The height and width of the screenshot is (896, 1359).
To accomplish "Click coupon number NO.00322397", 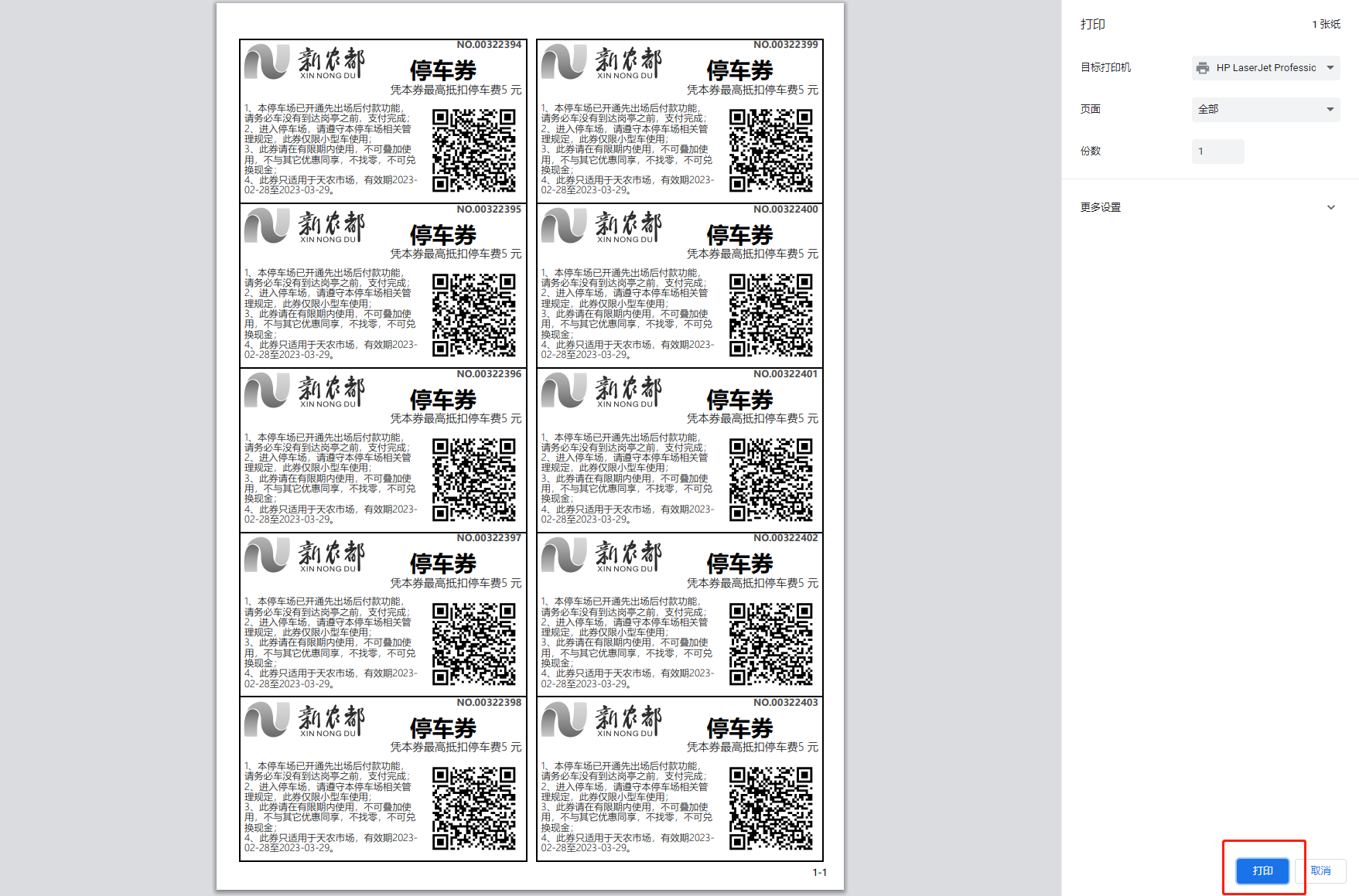I will [489, 538].
